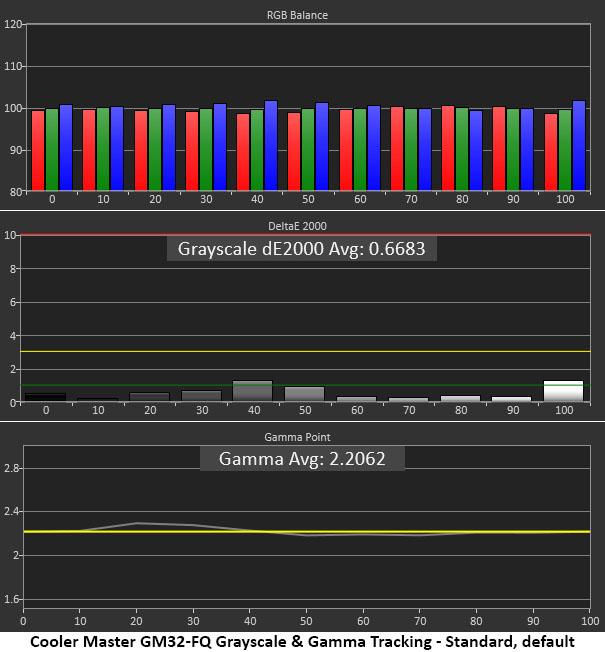This screenshot has height=652, width=605.
Task: Click the blue bar at 10 in RGB Balance
Action: pos(117,149)
